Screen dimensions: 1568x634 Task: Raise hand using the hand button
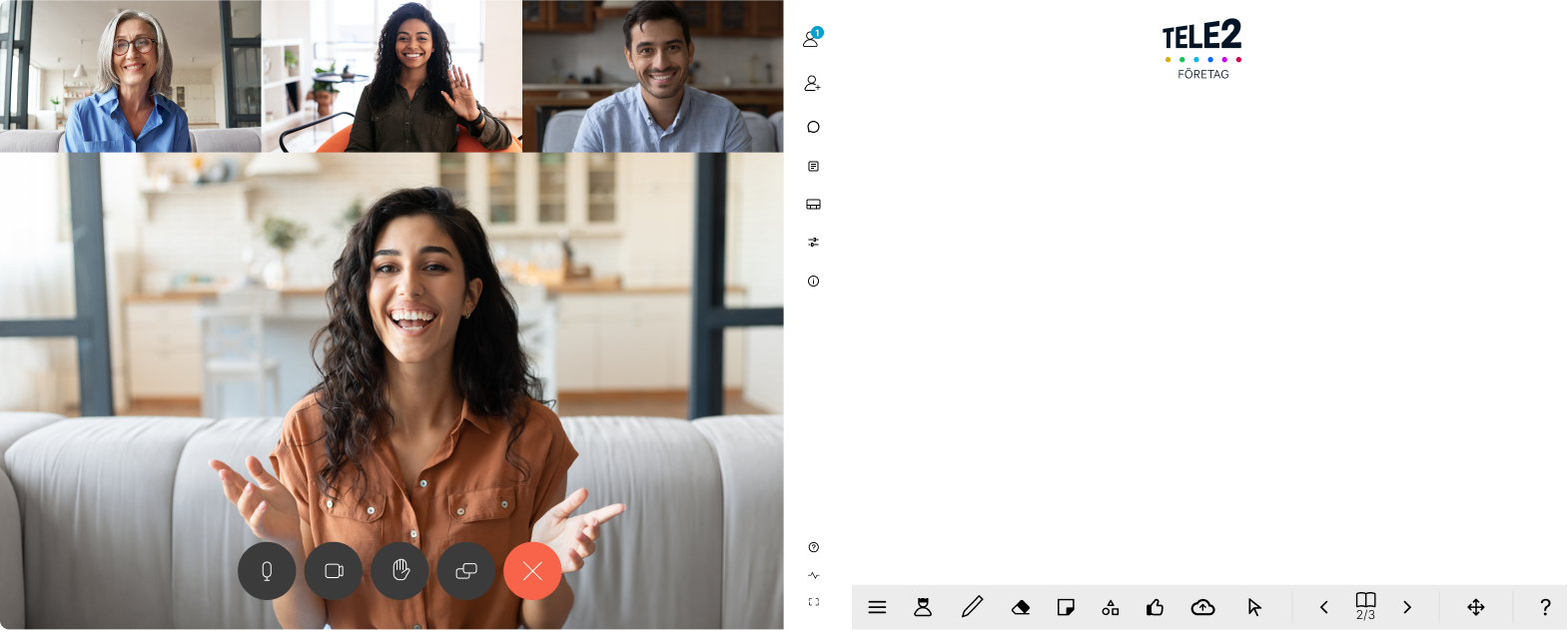(399, 571)
